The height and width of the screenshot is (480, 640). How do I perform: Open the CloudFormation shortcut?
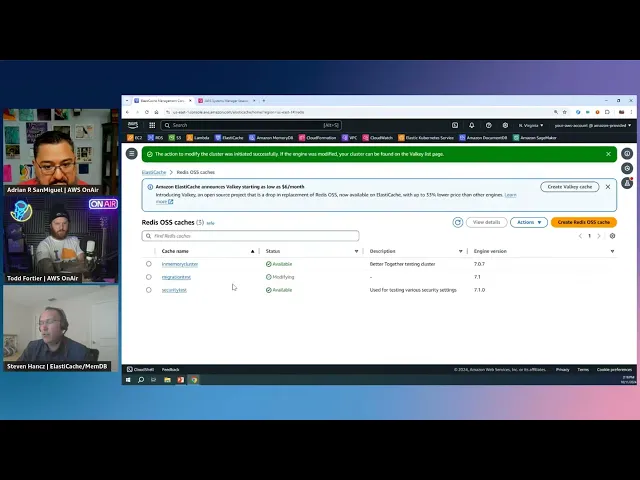click(318, 138)
